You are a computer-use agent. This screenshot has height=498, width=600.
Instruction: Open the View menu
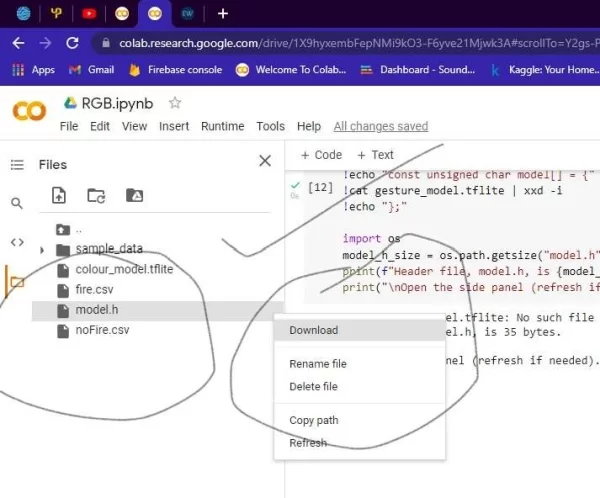[x=134, y=126]
